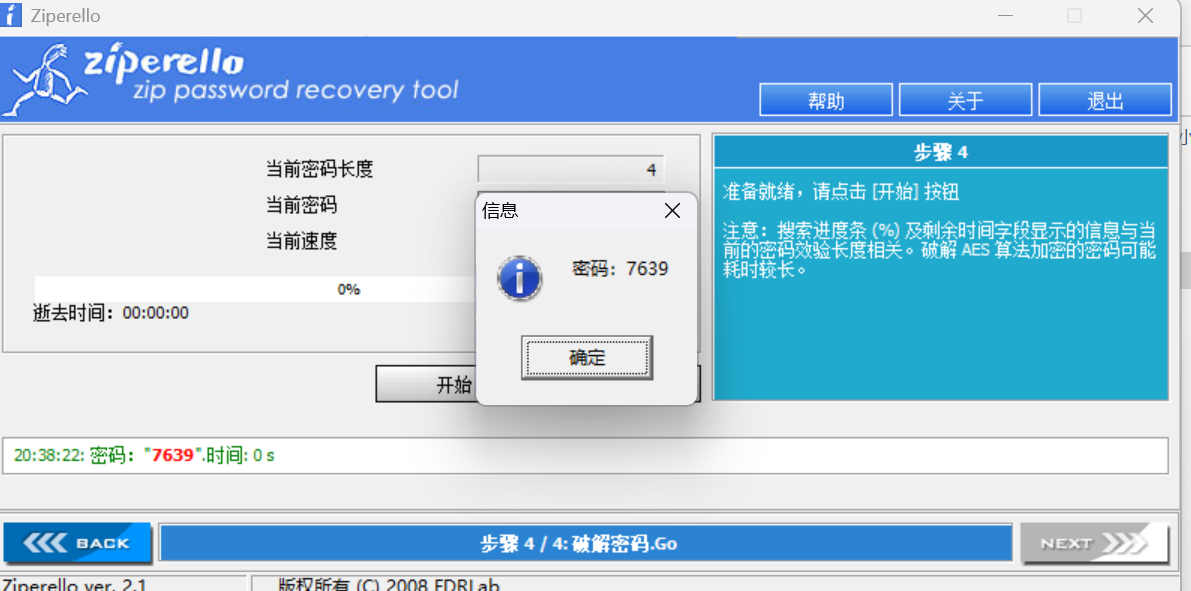Click the Ziperello title bar app icon
This screenshot has width=1191, height=591.
tap(12, 14)
